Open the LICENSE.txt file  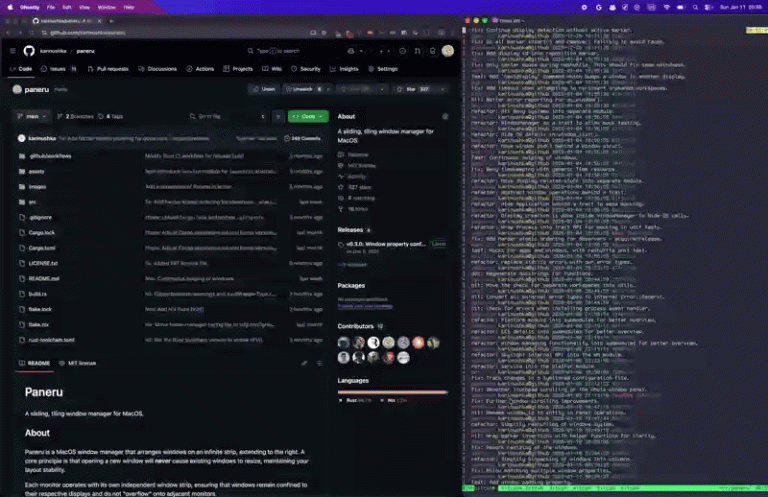coord(43,263)
